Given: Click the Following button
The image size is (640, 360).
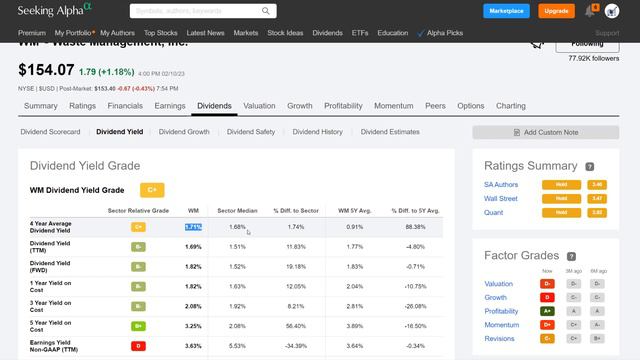Looking at the screenshot, I should 587,46.
